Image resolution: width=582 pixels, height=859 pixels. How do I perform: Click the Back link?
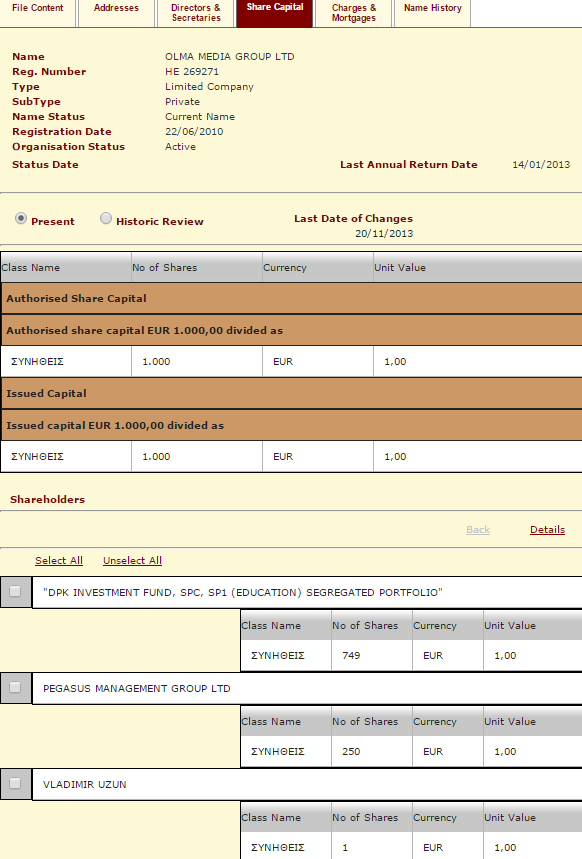pos(478,530)
